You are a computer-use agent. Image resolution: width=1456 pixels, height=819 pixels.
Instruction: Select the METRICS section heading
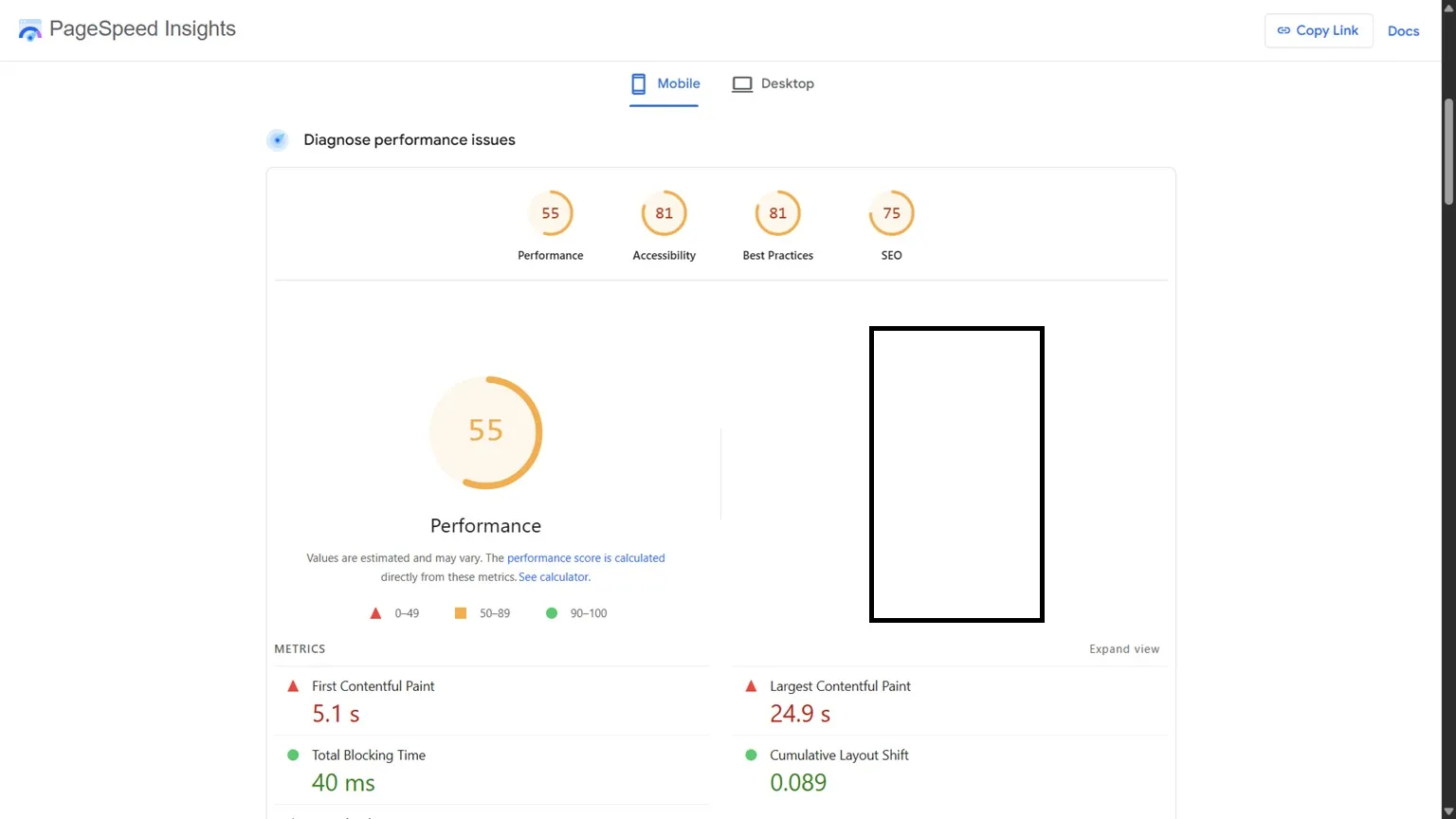(300, 649)
